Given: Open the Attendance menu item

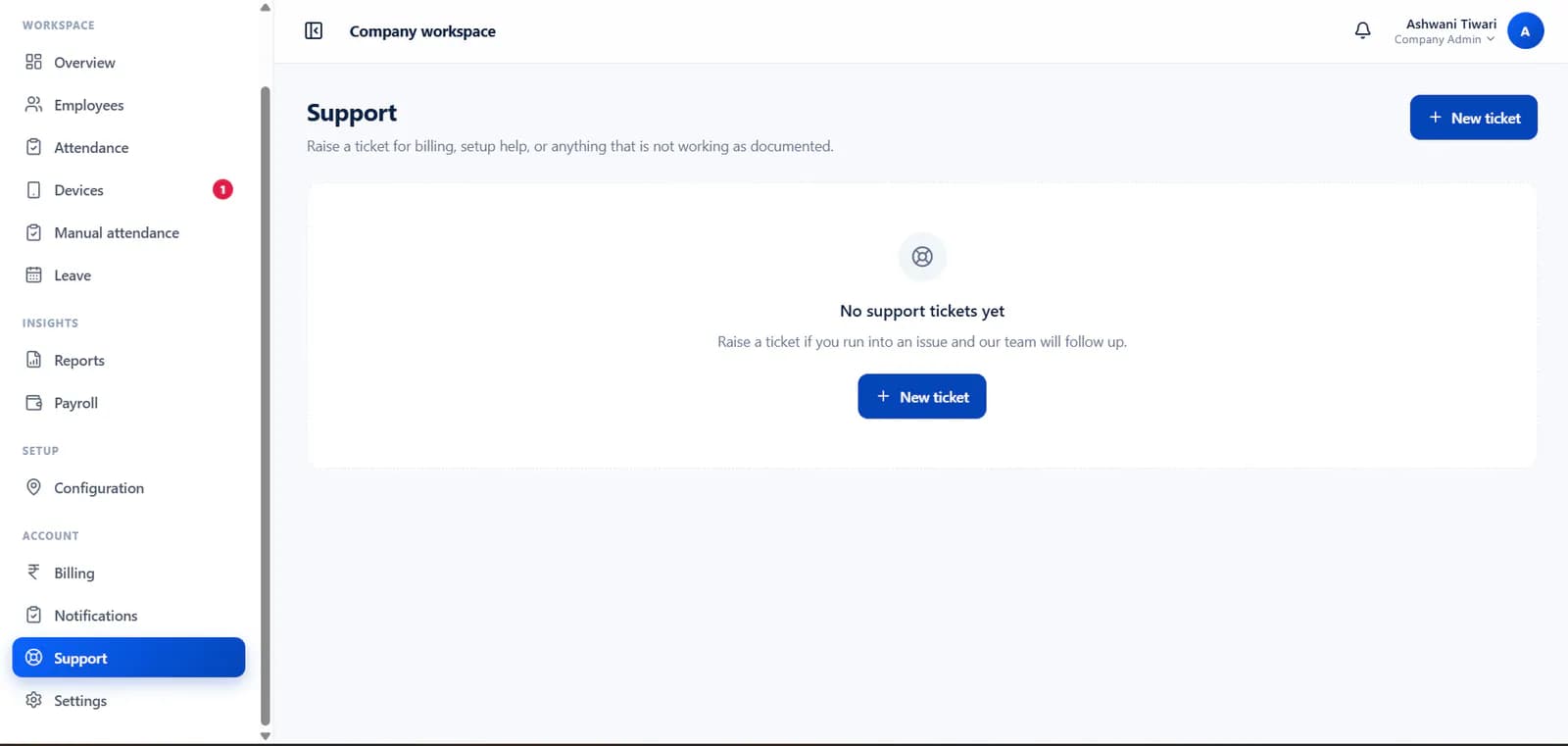Looking at the screenshot, I should click(x=128, y=147).
